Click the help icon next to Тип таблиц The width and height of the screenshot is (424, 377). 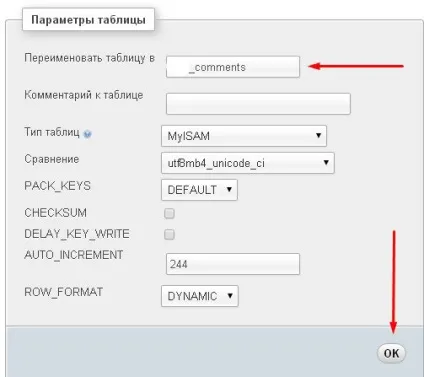(87, 134)
